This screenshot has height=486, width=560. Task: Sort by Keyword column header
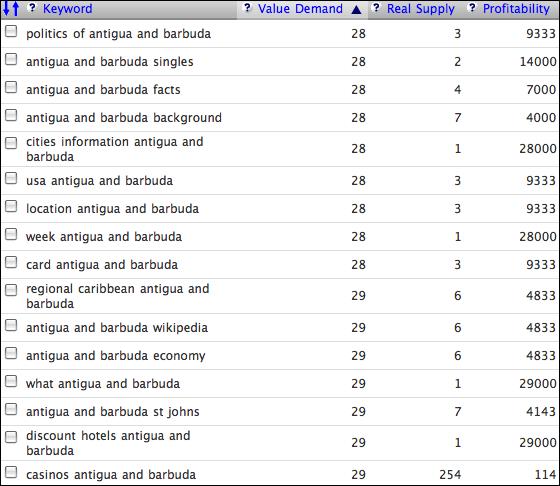click(x=68, y=9)
